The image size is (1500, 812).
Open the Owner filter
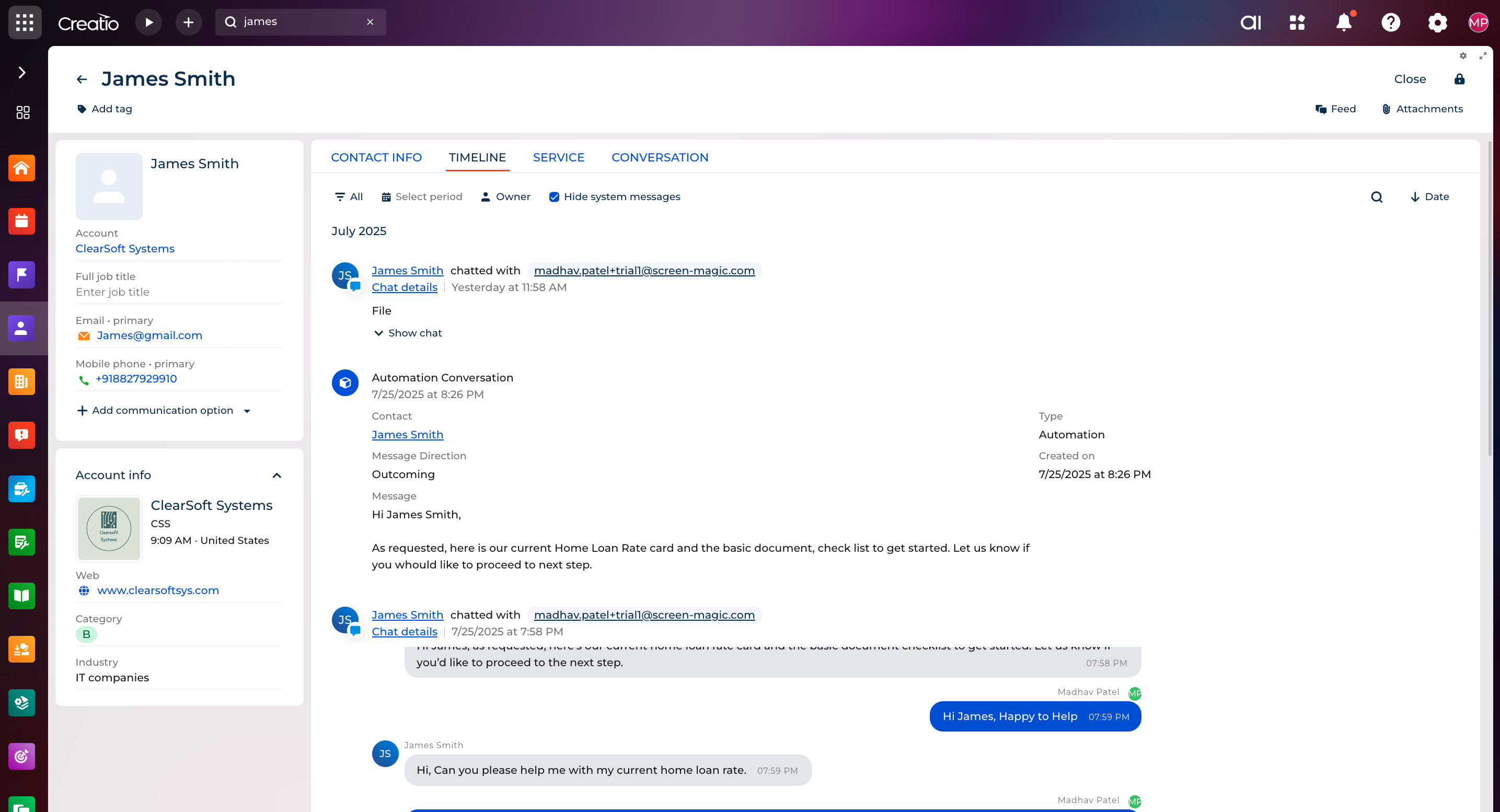(x=505, y=197)
